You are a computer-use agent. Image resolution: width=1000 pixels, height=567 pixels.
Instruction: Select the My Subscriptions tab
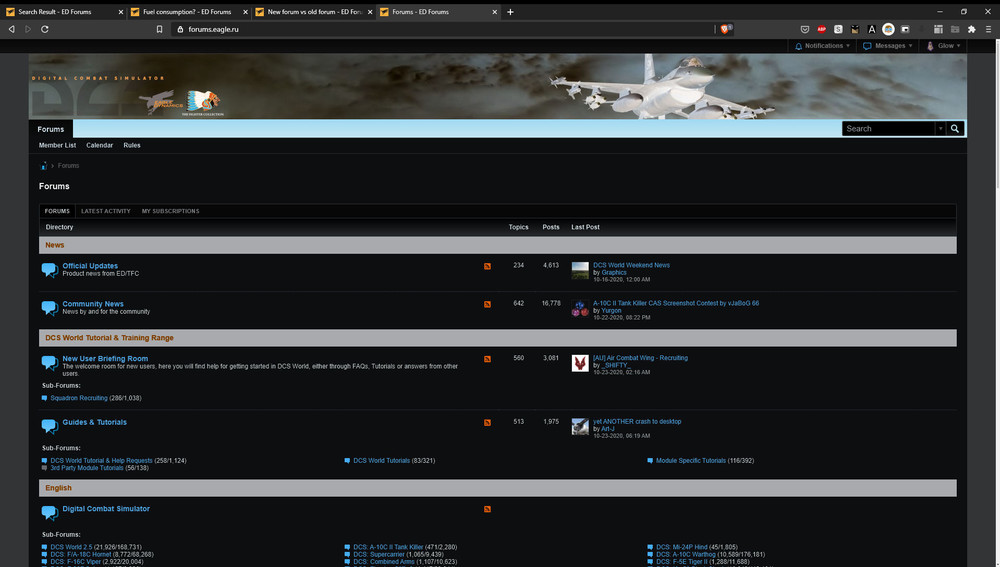[170, 211]
